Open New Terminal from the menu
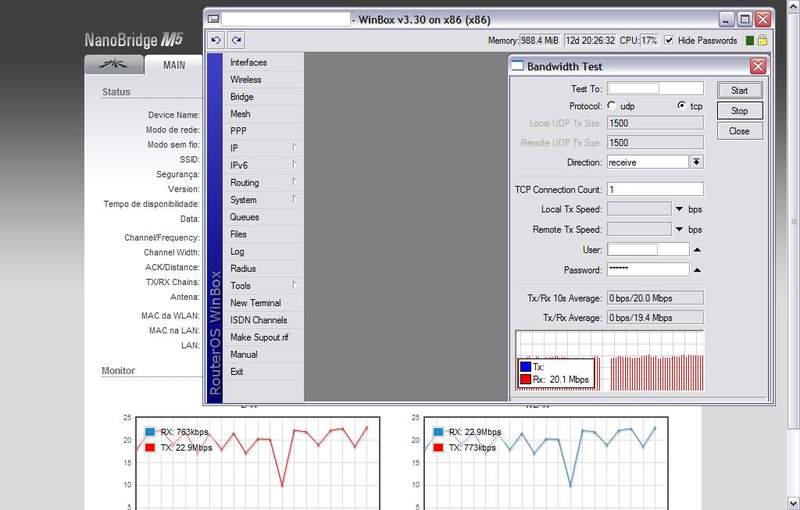 pos(263,303)
